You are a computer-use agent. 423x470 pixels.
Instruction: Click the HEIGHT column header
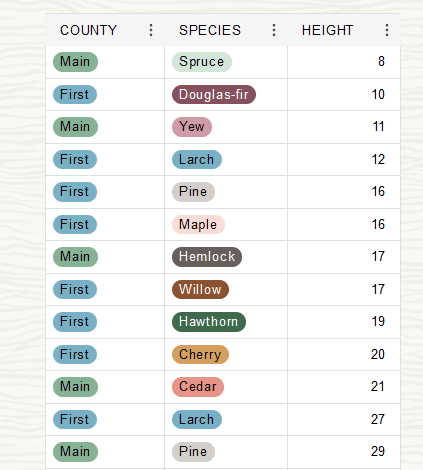327,30
